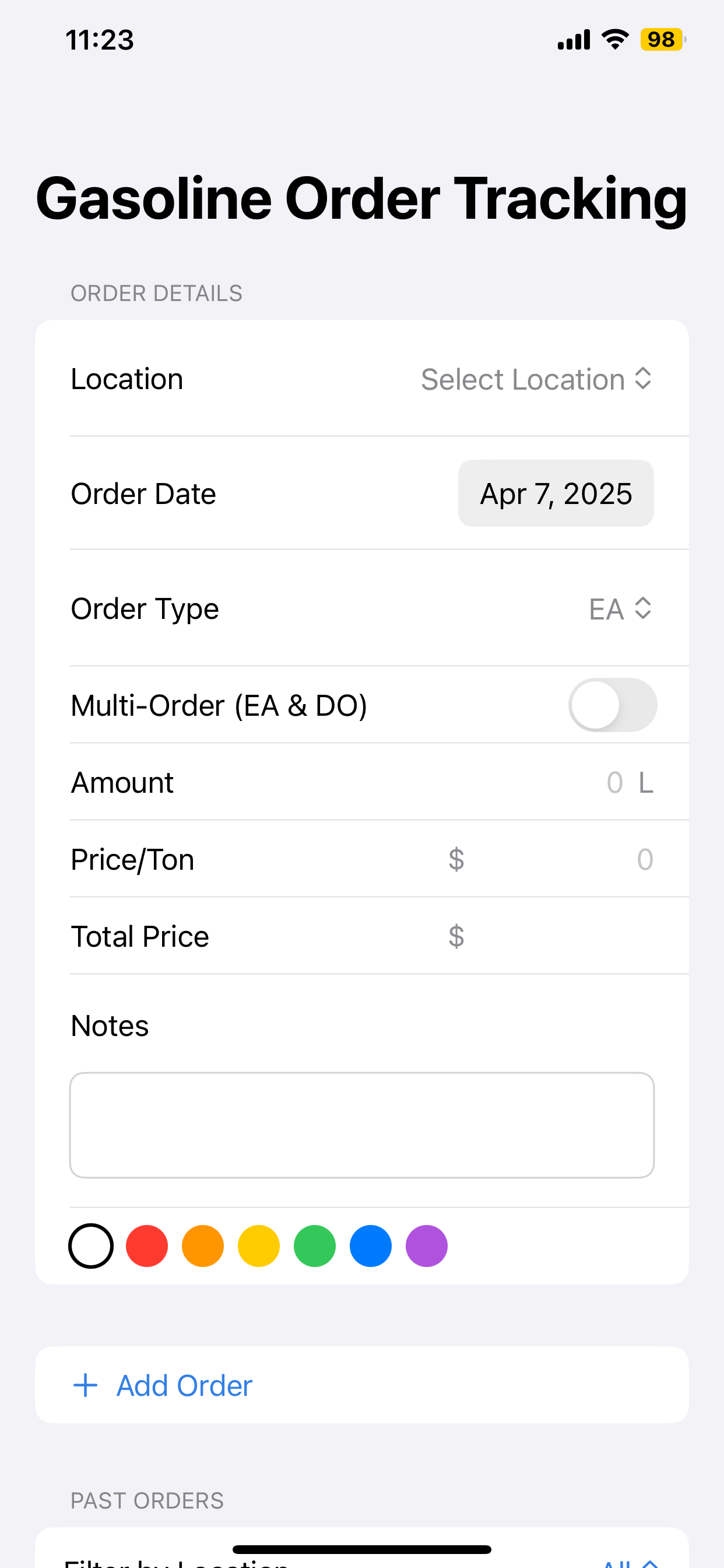Add Order button
This screenshot has width=724, height=1568.
[362, 1385]
